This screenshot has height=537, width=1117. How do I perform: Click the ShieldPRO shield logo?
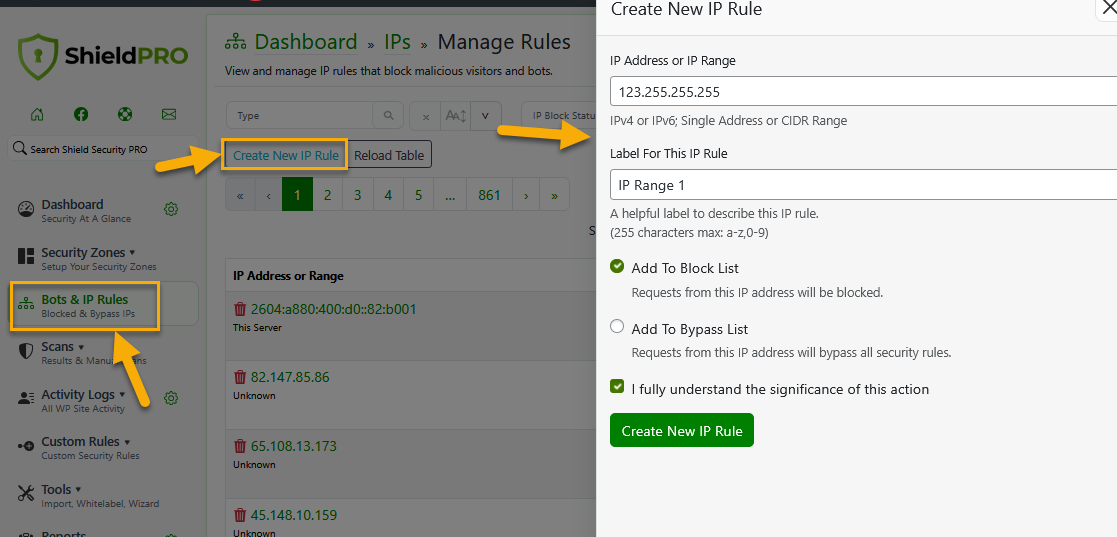(x=36, y=56)
